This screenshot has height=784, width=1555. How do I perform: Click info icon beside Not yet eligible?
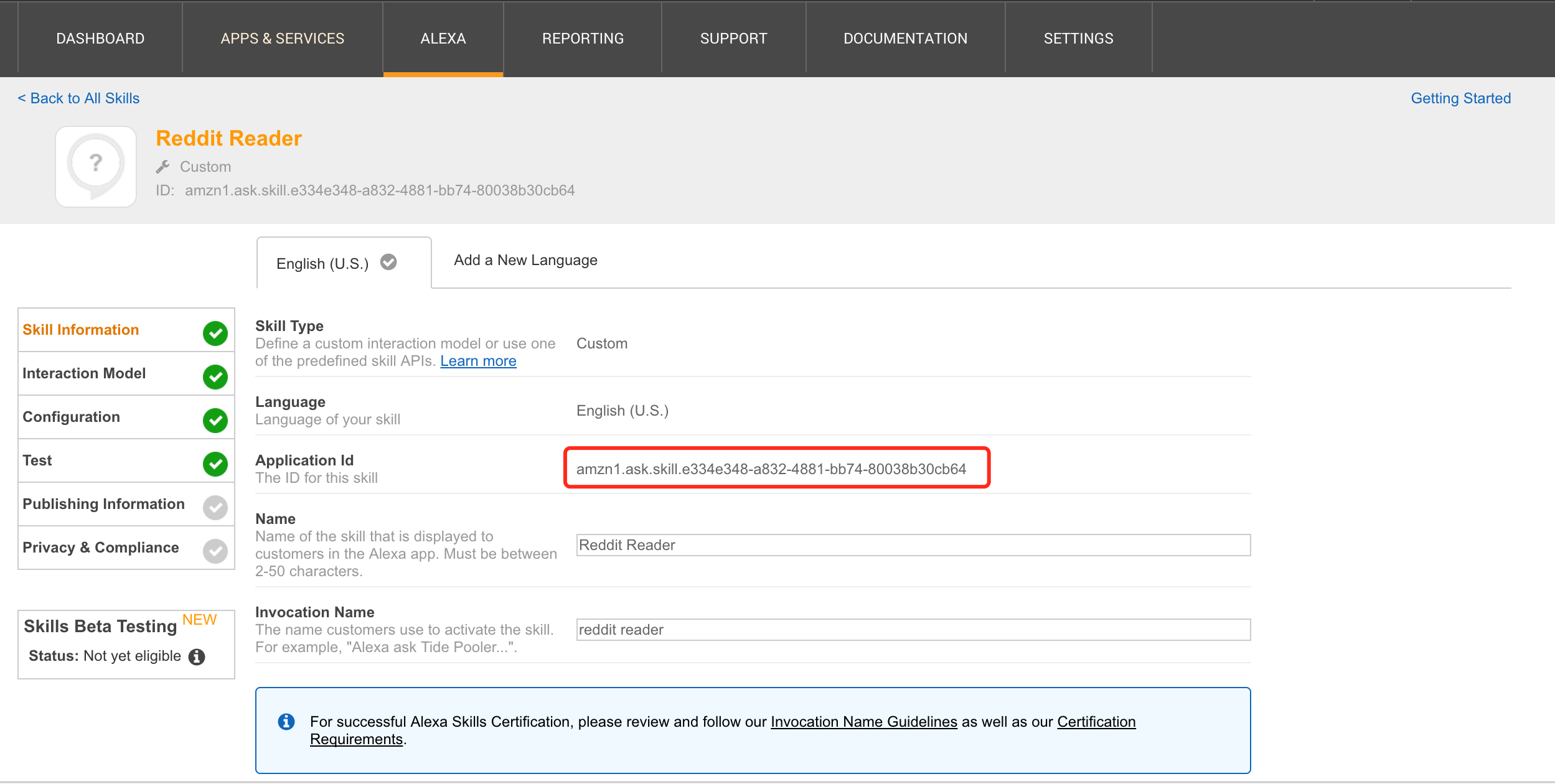pyautogui.click(x=197, y=656)
